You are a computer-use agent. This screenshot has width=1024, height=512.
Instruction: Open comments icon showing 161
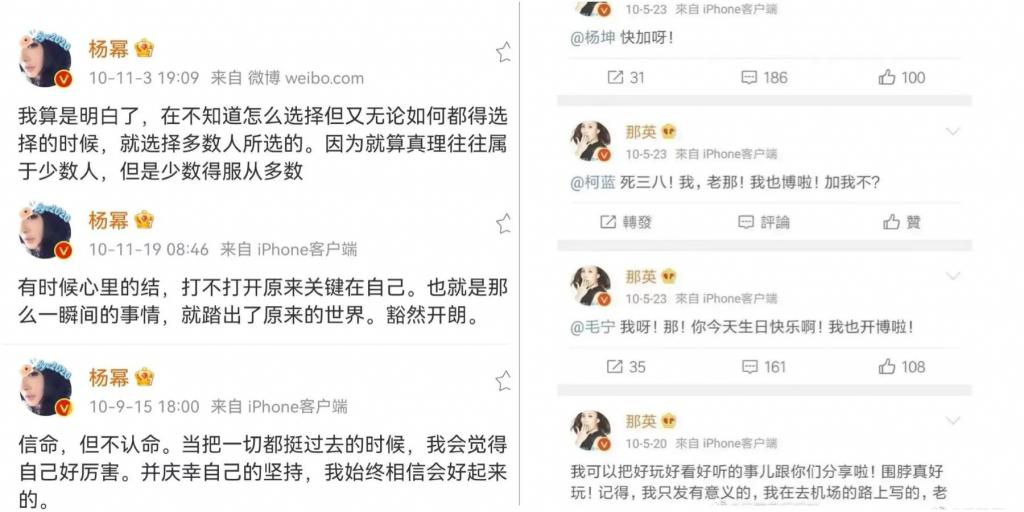(764, 367)
